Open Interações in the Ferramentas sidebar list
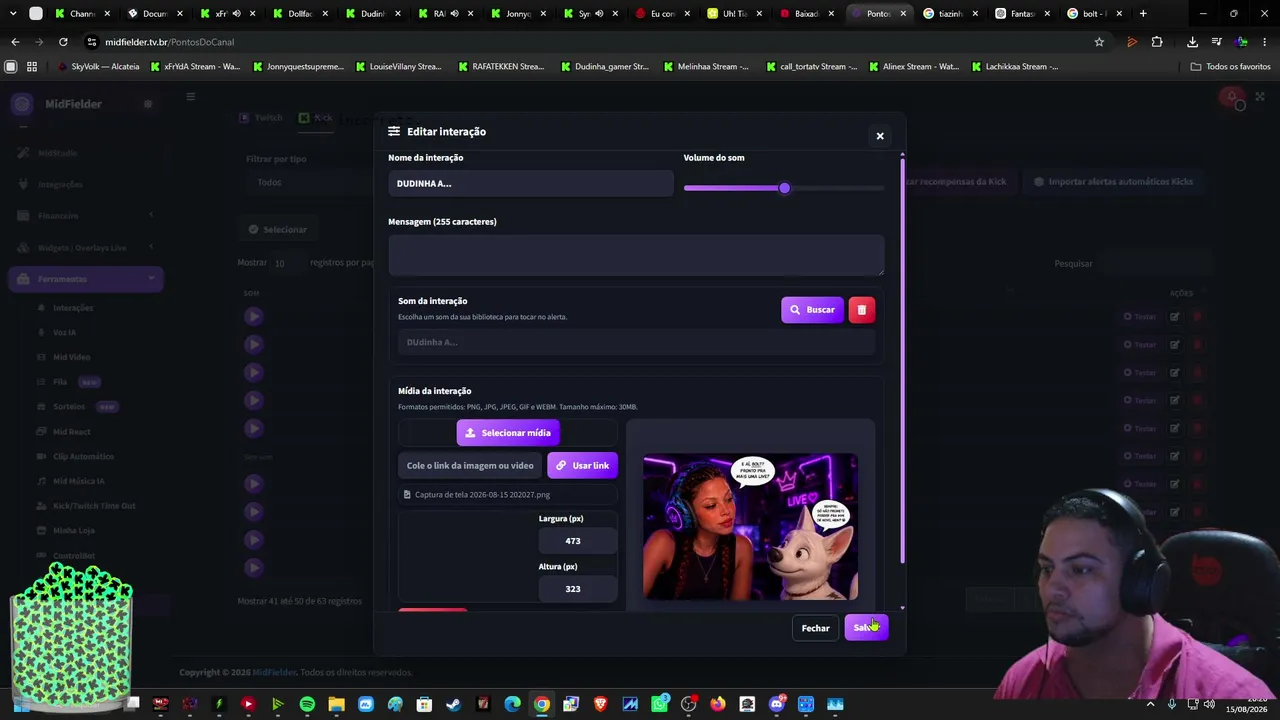Image resolution: width=1280 pixels, height=720 pixels. (73, 308)
